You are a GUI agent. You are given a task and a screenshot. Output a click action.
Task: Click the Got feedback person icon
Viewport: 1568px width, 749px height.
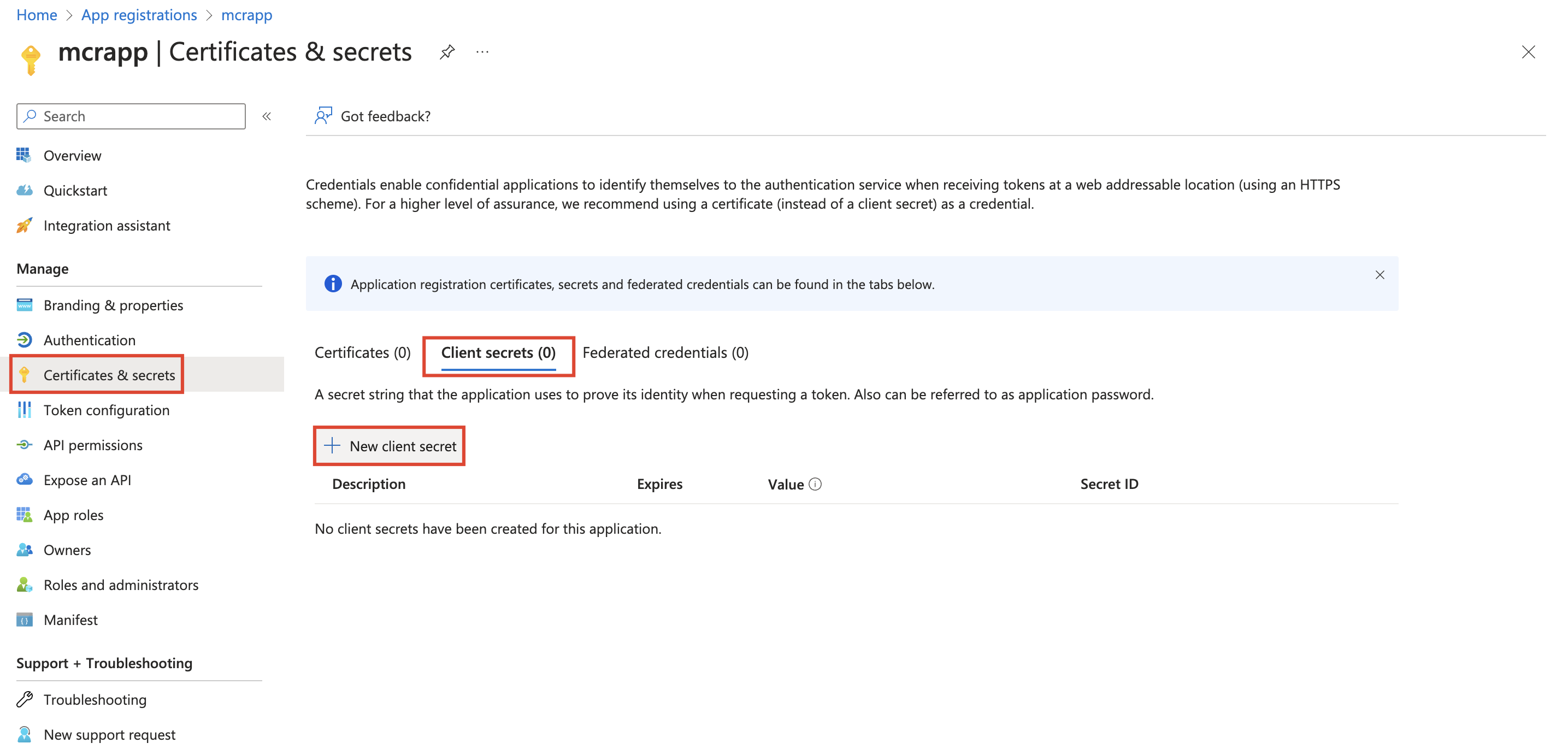tap(322, 116)
